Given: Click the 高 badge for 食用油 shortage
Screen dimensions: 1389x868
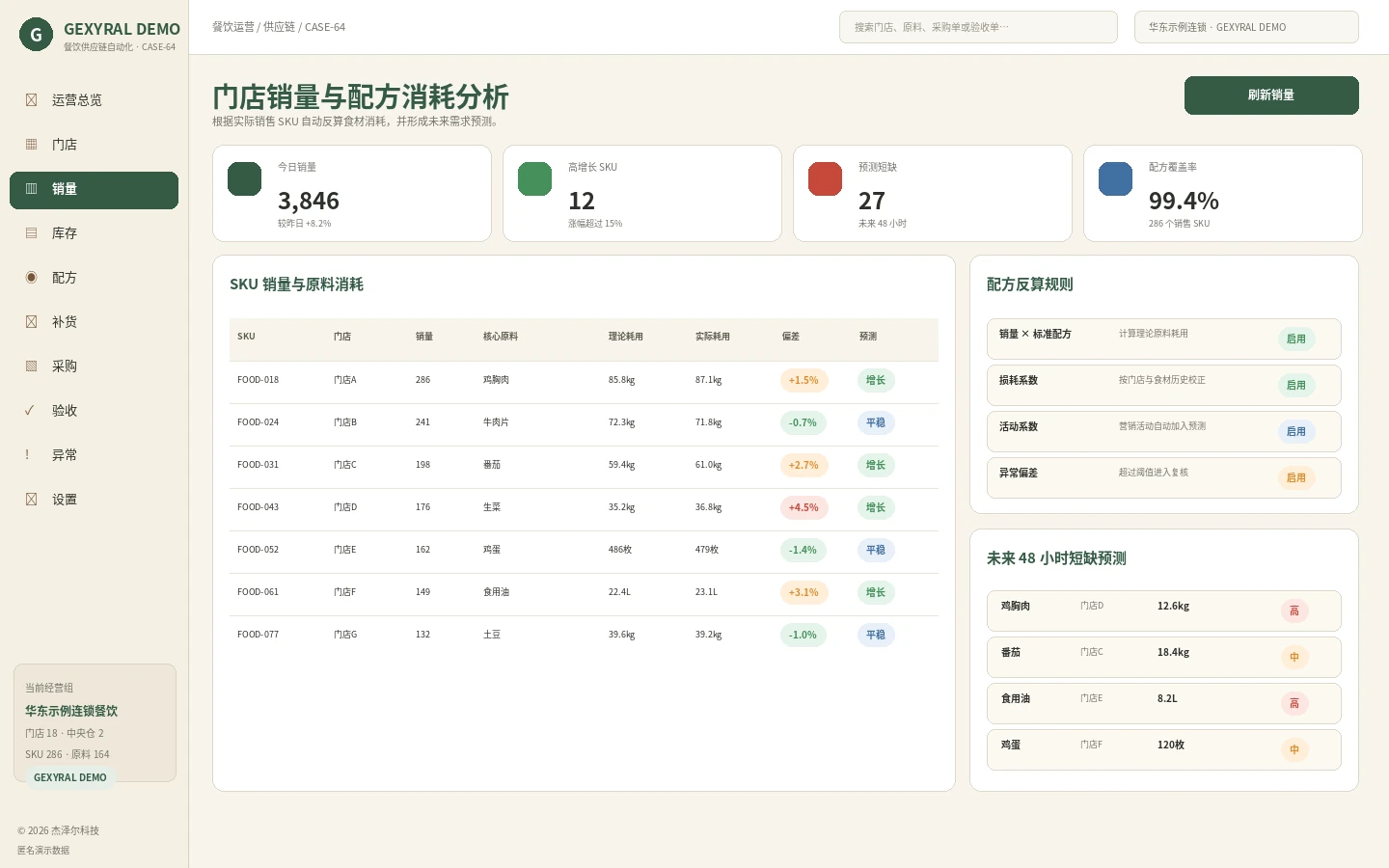Looking at the screenshot, I should [x=1294, y=704].
